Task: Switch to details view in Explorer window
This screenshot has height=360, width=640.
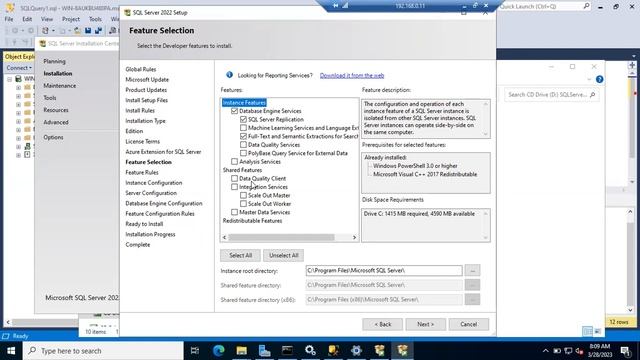Action: pos(587,331)
